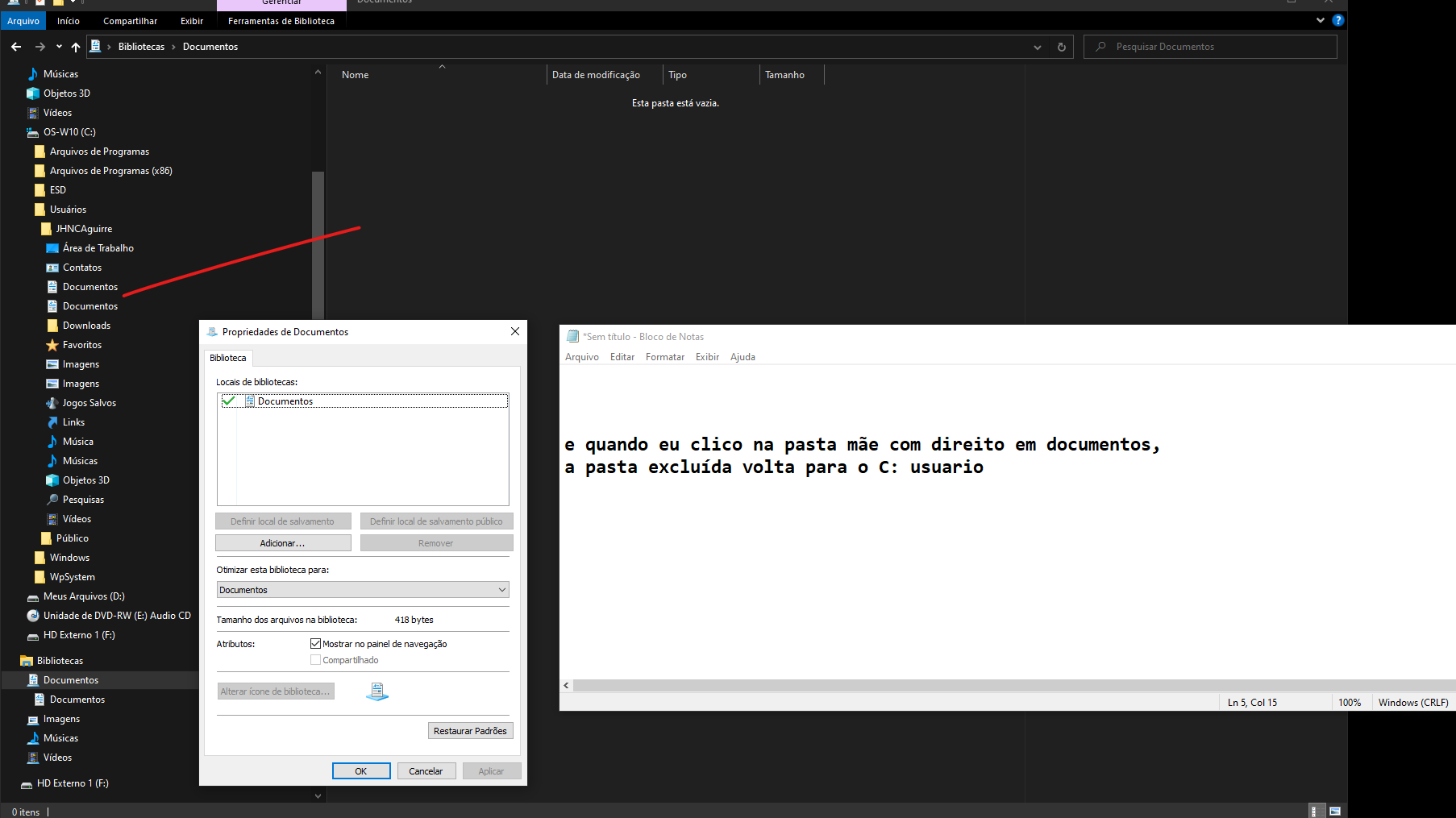The height and width of the screenshot is (818, 1456).
Task: Click the Público folder icon
Action: coord(46,538)
